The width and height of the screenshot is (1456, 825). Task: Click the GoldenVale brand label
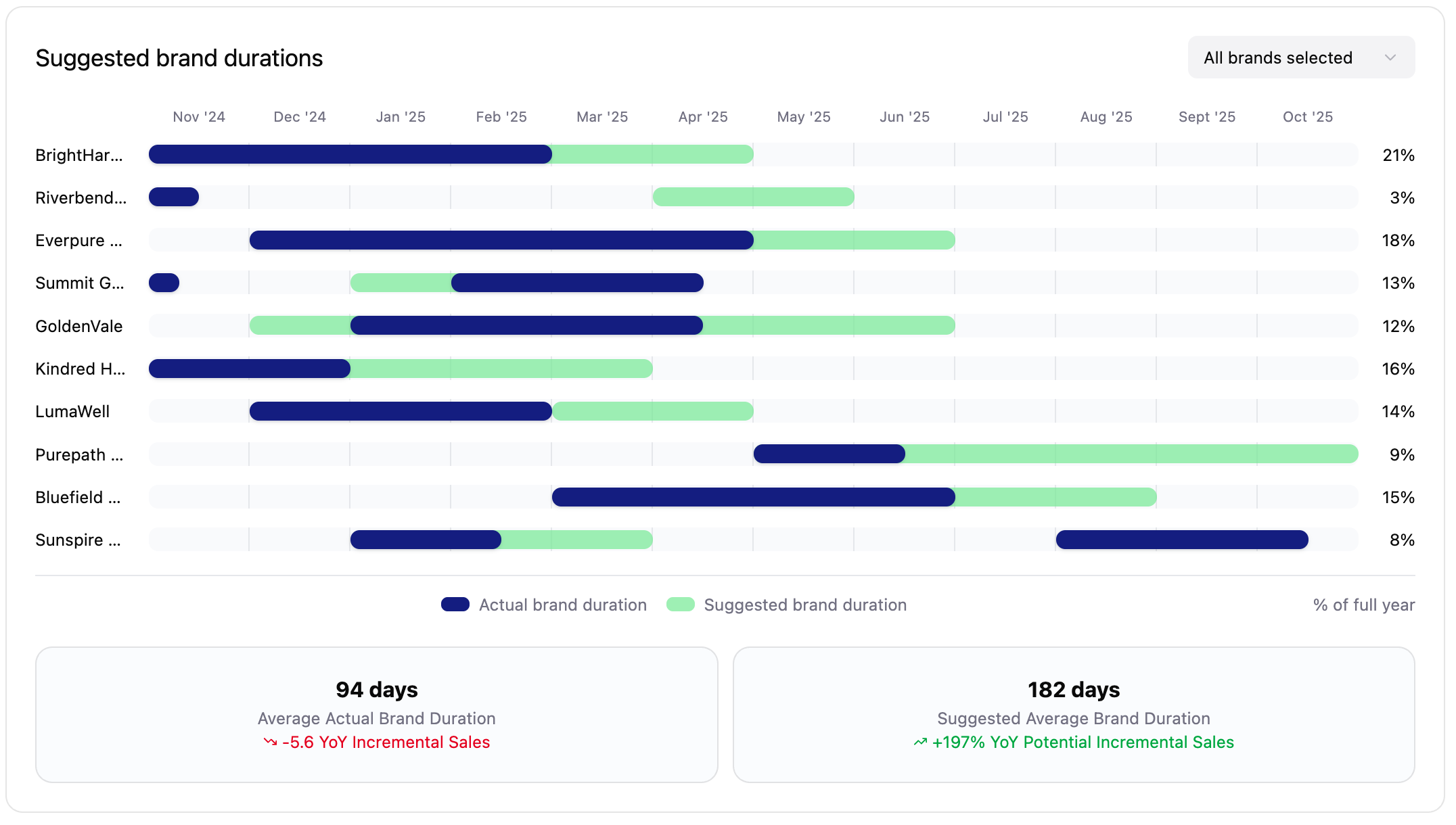point(79,326)
